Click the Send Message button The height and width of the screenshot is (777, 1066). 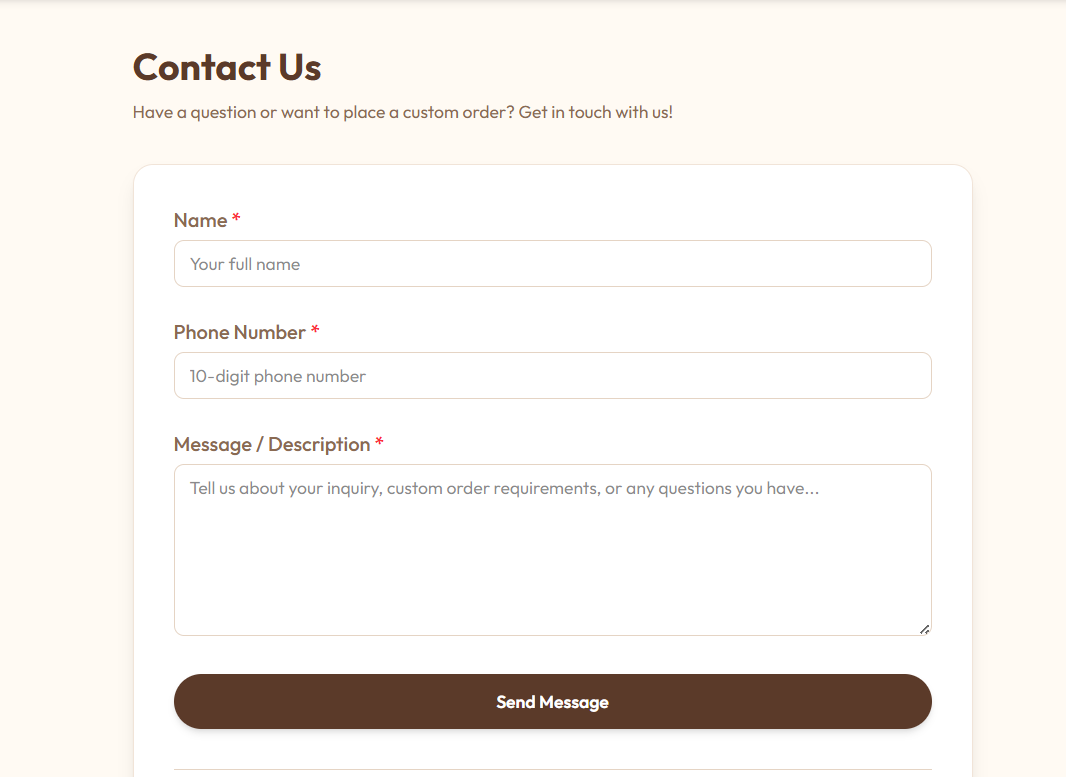553,701
